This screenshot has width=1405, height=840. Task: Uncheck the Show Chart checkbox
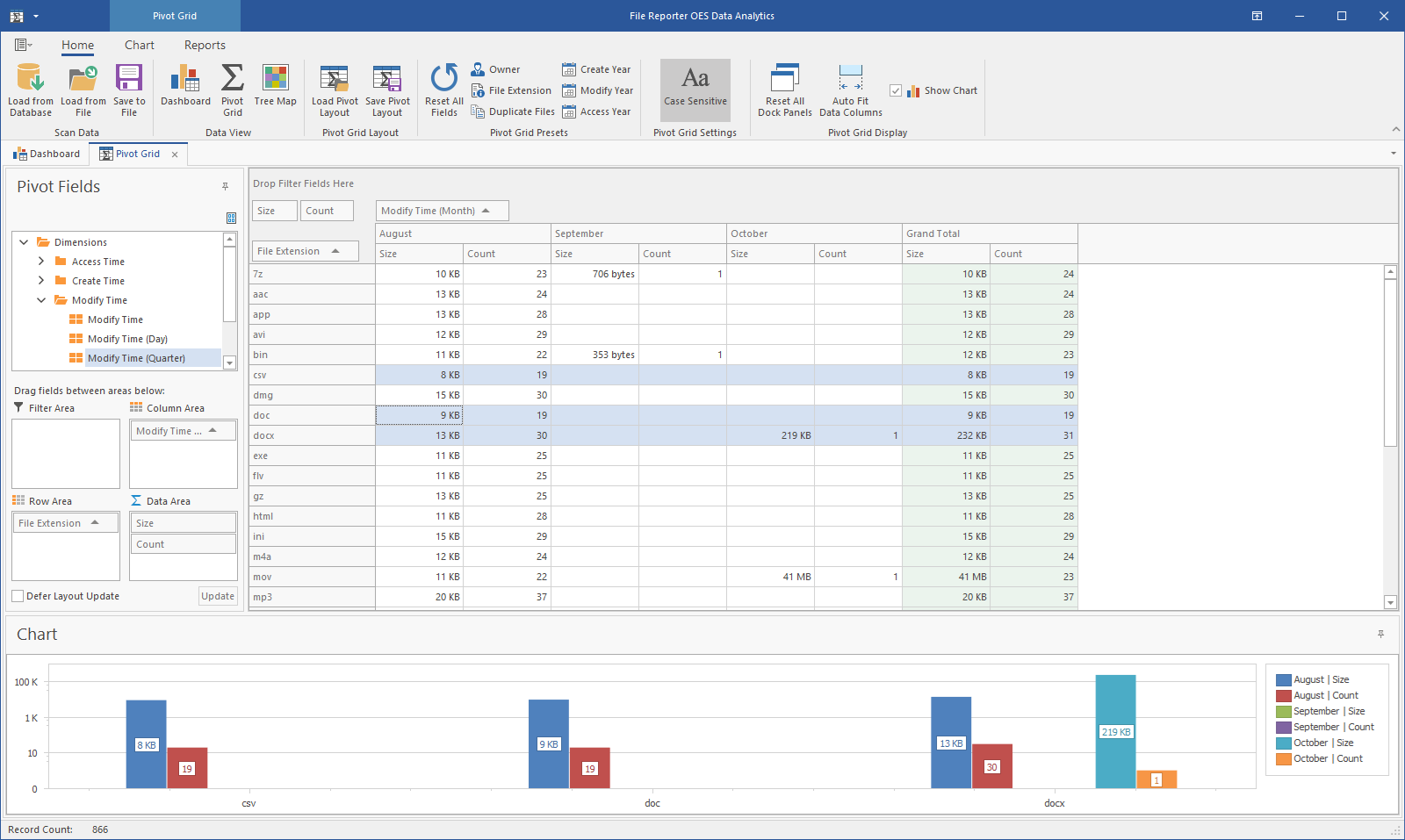click(x=896, y=90)
